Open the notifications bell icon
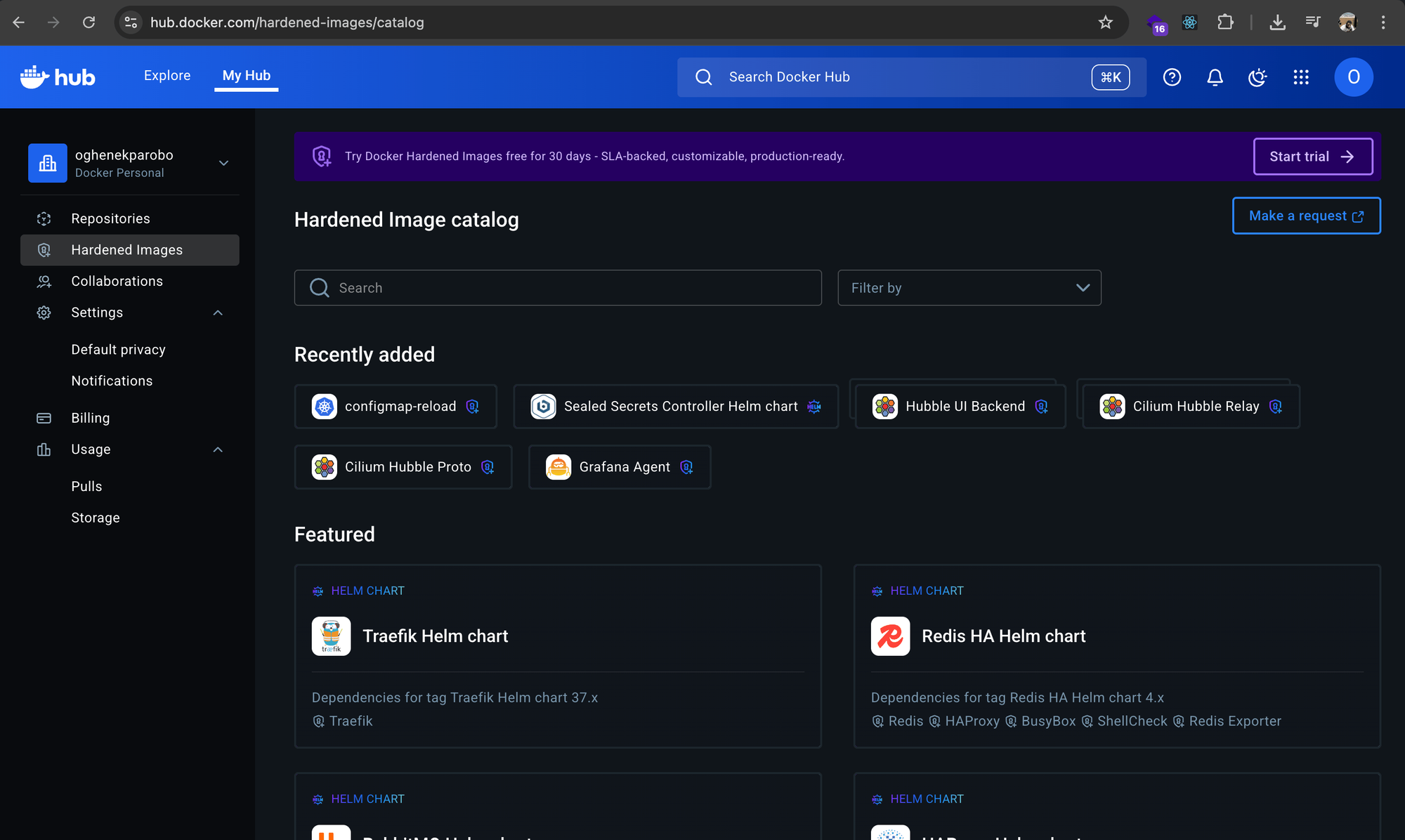 (x=1215, y=77)
